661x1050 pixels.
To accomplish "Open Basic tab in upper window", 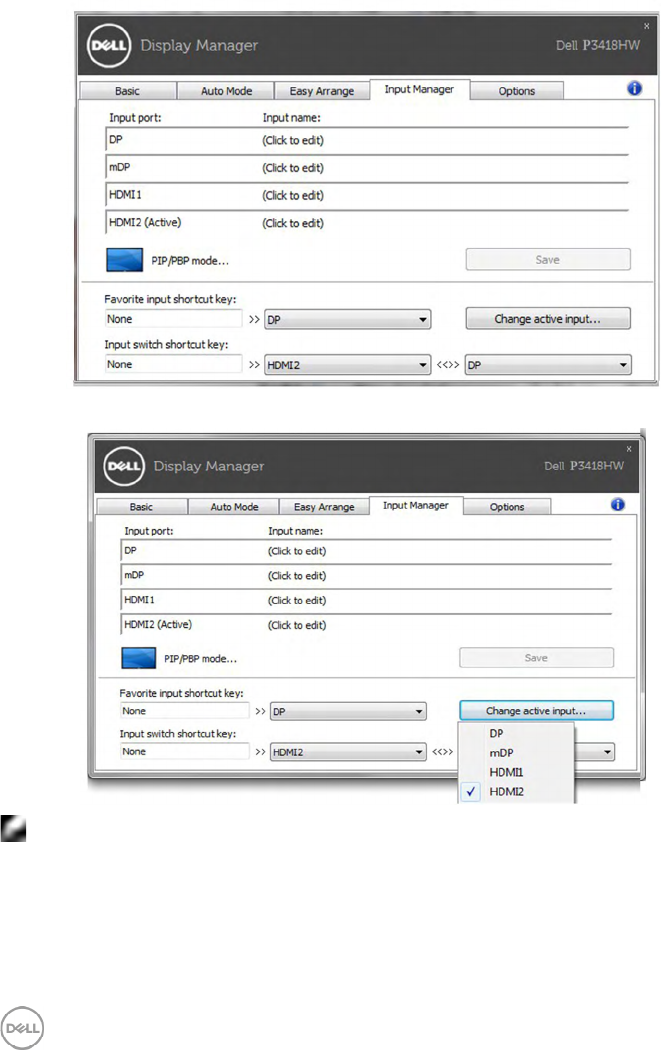I will click(127, 91).
